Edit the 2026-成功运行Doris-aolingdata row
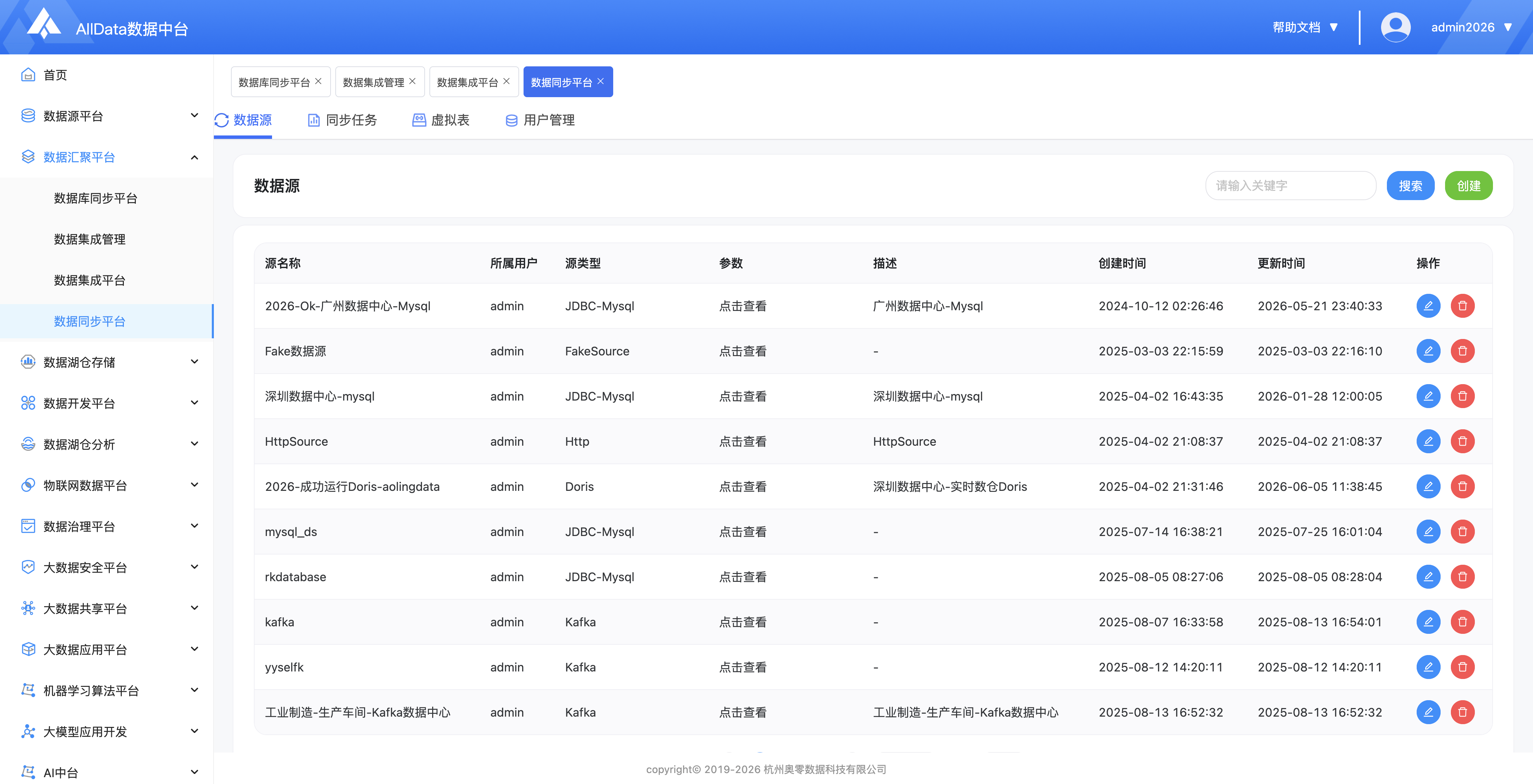The image size is (1533, 784). [1428, 487]
